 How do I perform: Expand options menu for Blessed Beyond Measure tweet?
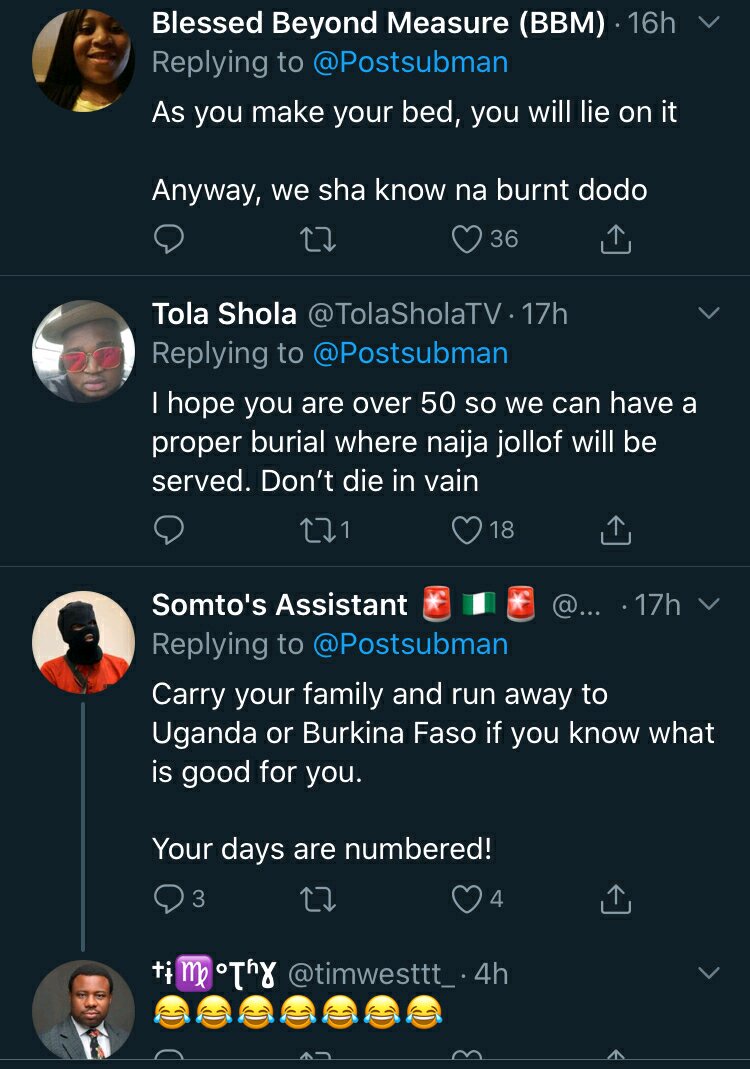[x=708, y=23]
